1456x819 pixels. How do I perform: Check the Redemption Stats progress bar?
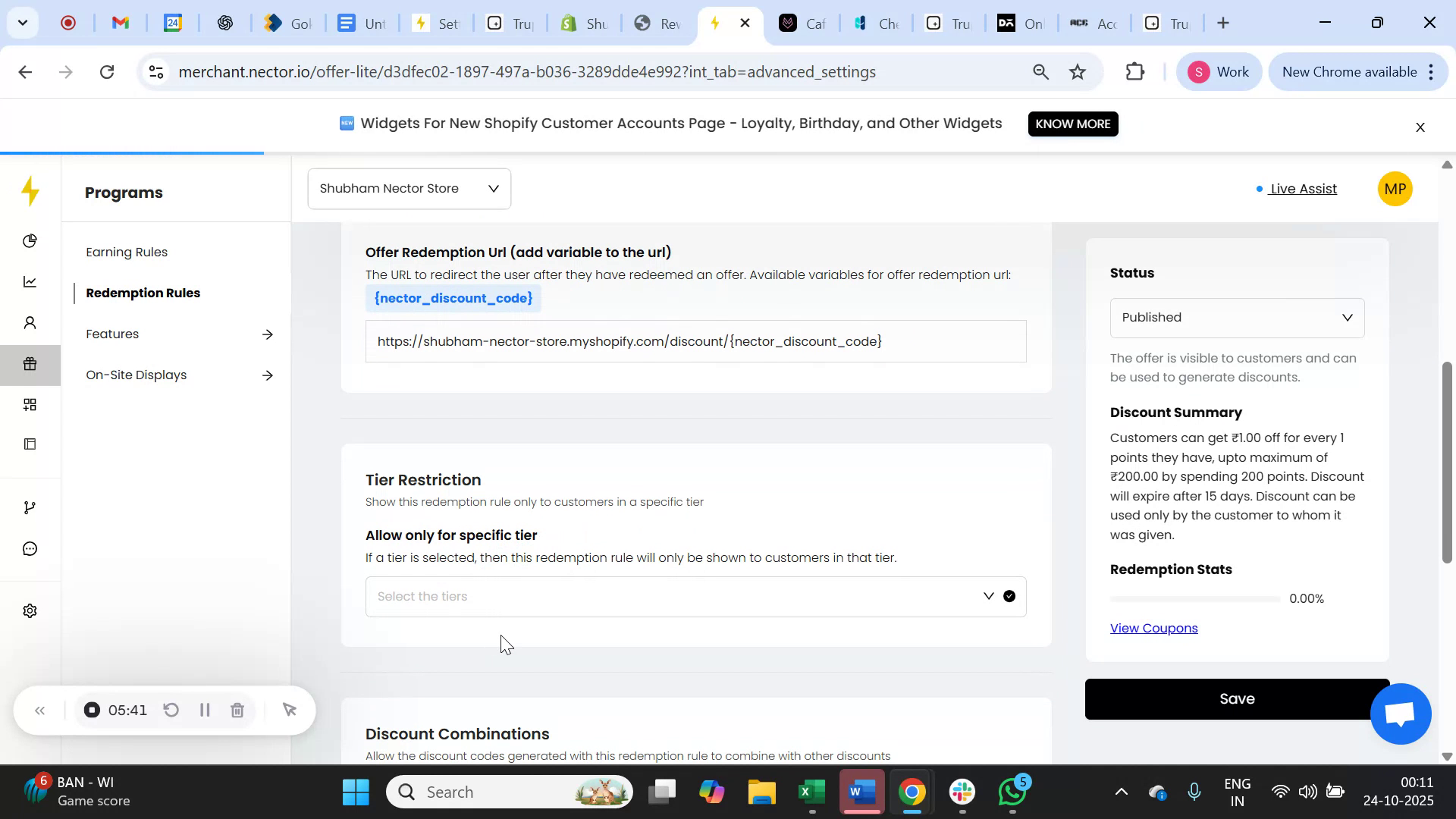(x=1193, y=598)
